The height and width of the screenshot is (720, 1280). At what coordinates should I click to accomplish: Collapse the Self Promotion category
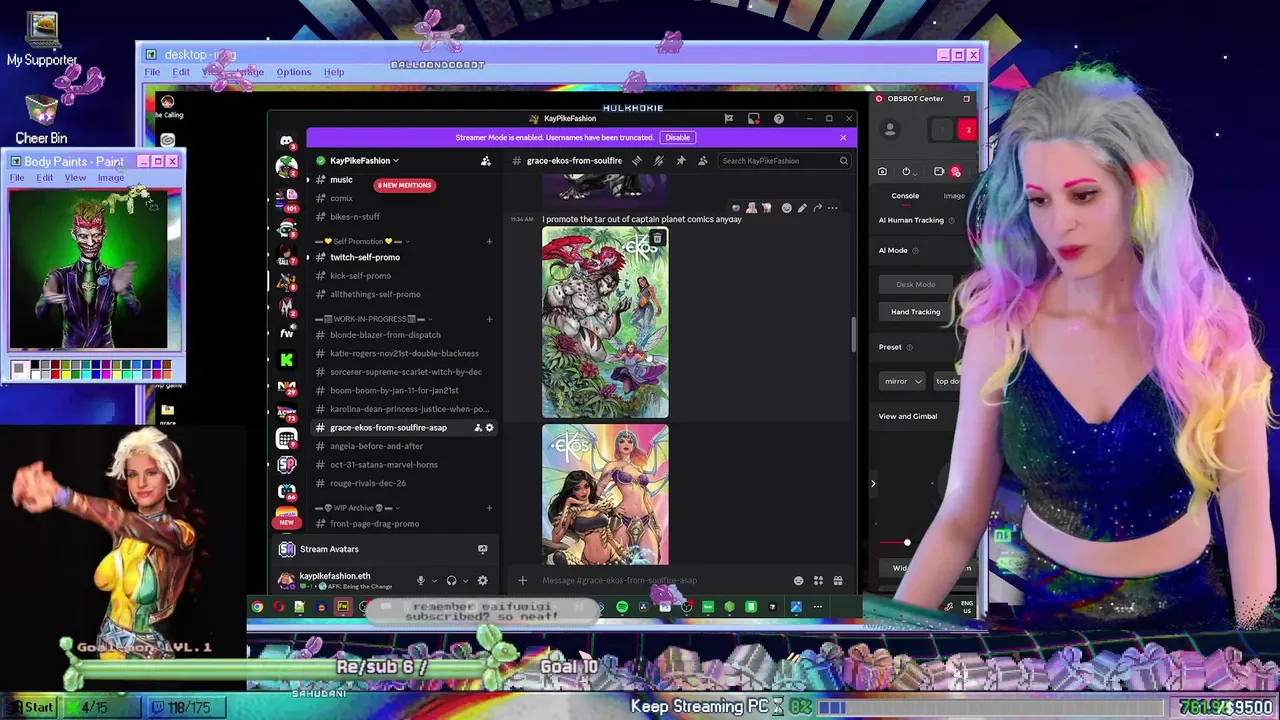[x=363, y=241]
